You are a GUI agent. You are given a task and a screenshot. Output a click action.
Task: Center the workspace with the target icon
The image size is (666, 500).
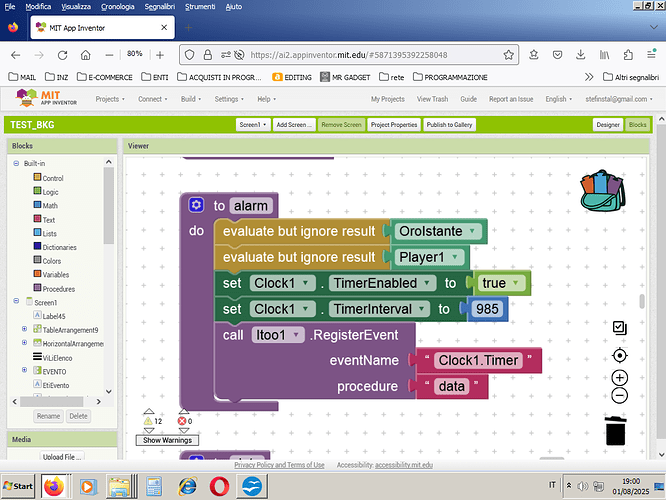[x=619, y=355]
